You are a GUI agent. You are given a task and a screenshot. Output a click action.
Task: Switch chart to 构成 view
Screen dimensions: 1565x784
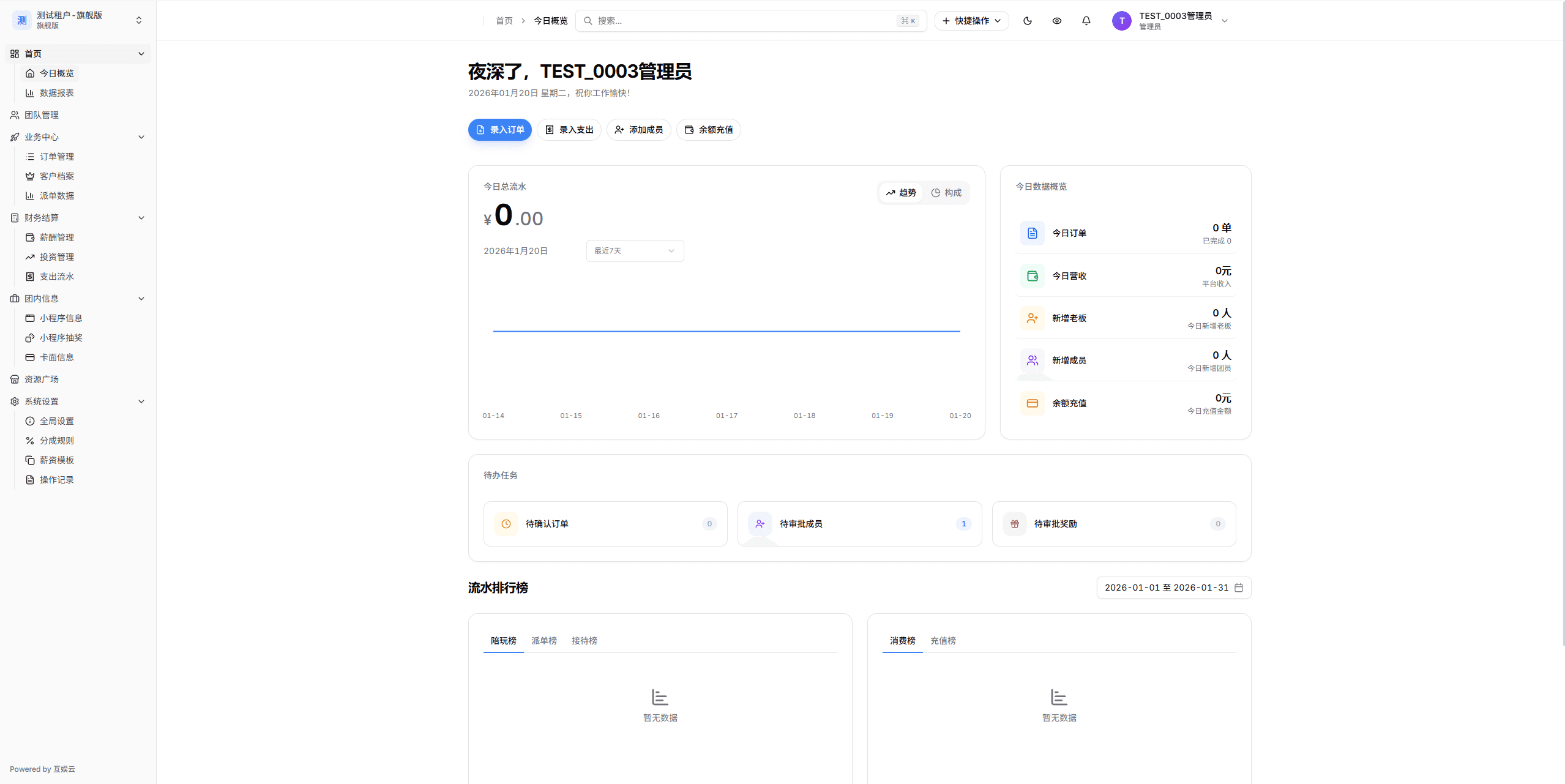coord(946,192)
